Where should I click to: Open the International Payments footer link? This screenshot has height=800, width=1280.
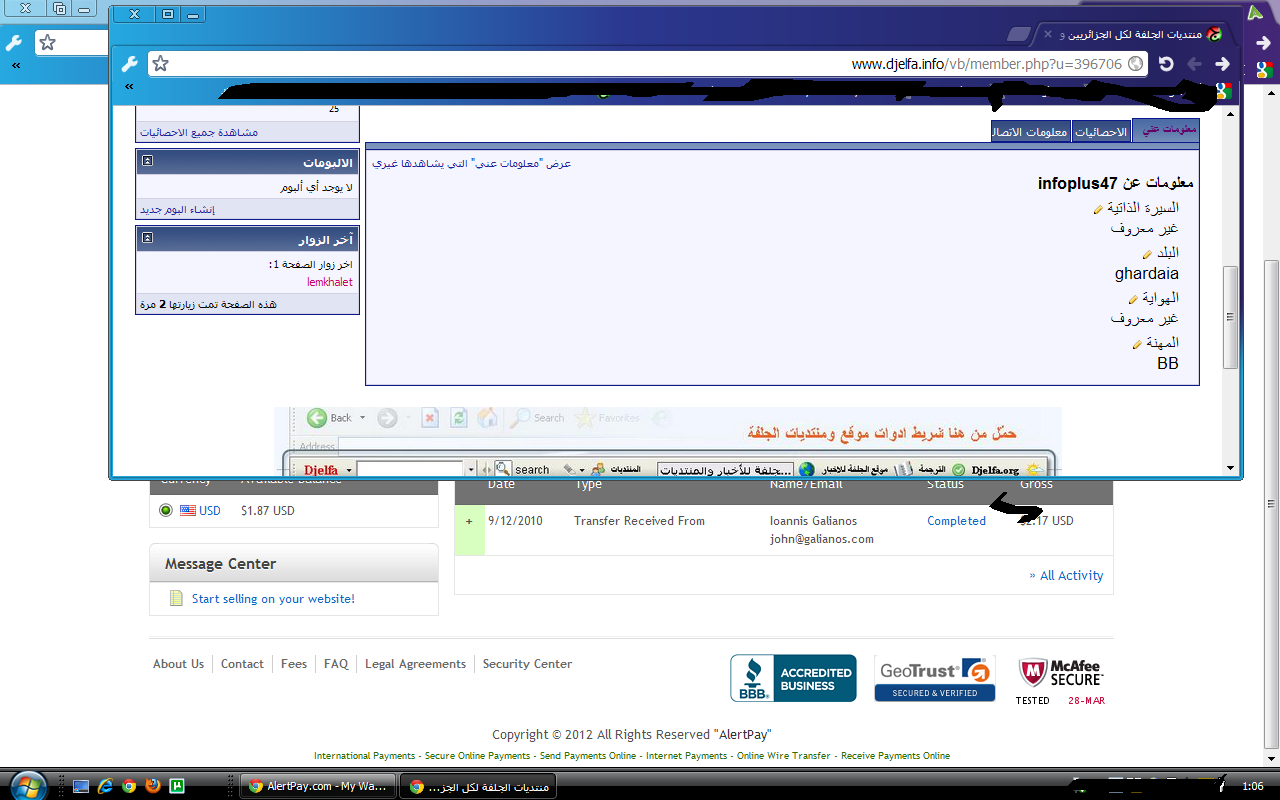click(364, 756)
